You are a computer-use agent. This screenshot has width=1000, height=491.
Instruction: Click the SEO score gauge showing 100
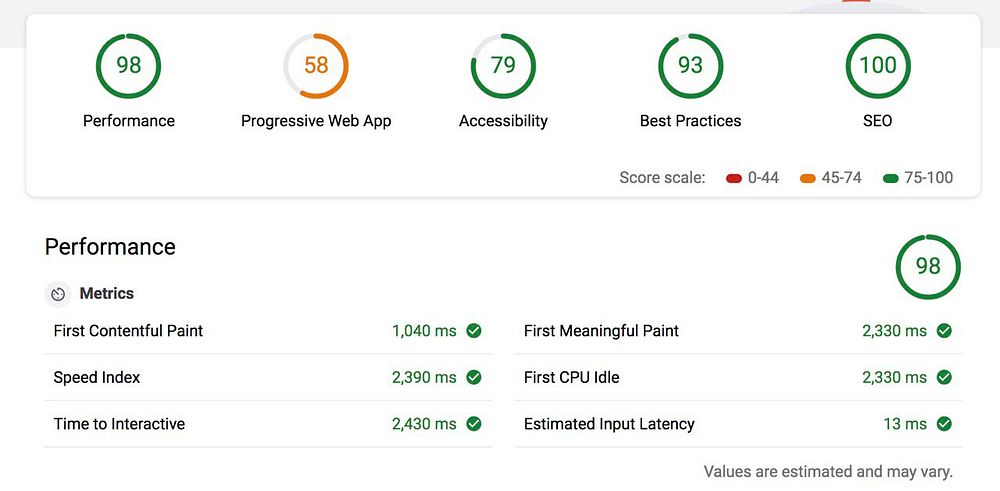pyautogui.click(x=878, y=66)
